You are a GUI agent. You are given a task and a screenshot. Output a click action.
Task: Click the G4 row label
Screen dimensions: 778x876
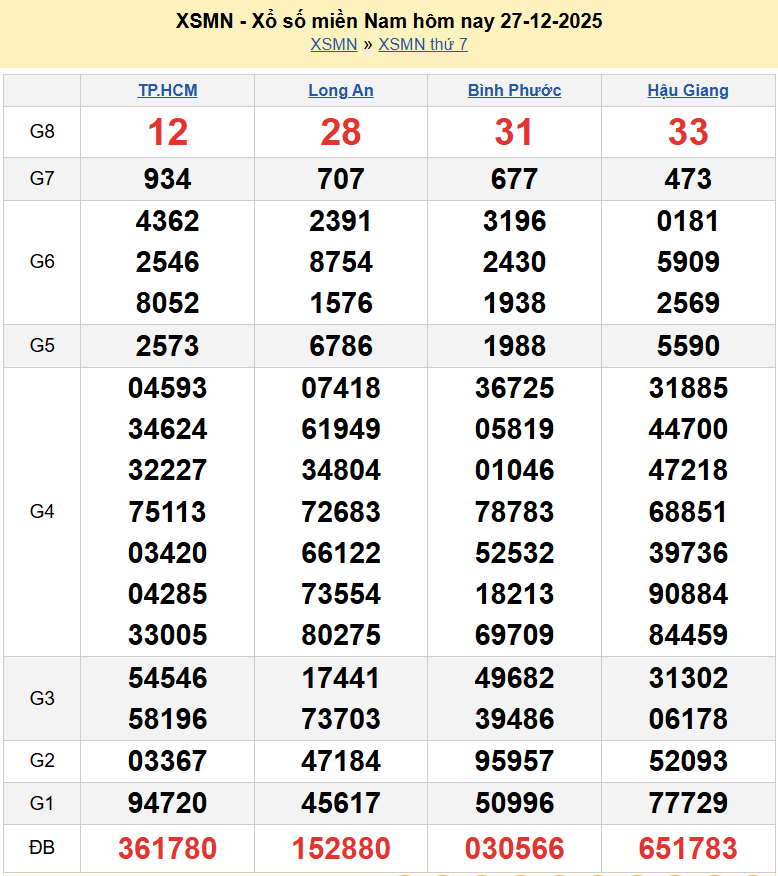(x=42, y=511)
